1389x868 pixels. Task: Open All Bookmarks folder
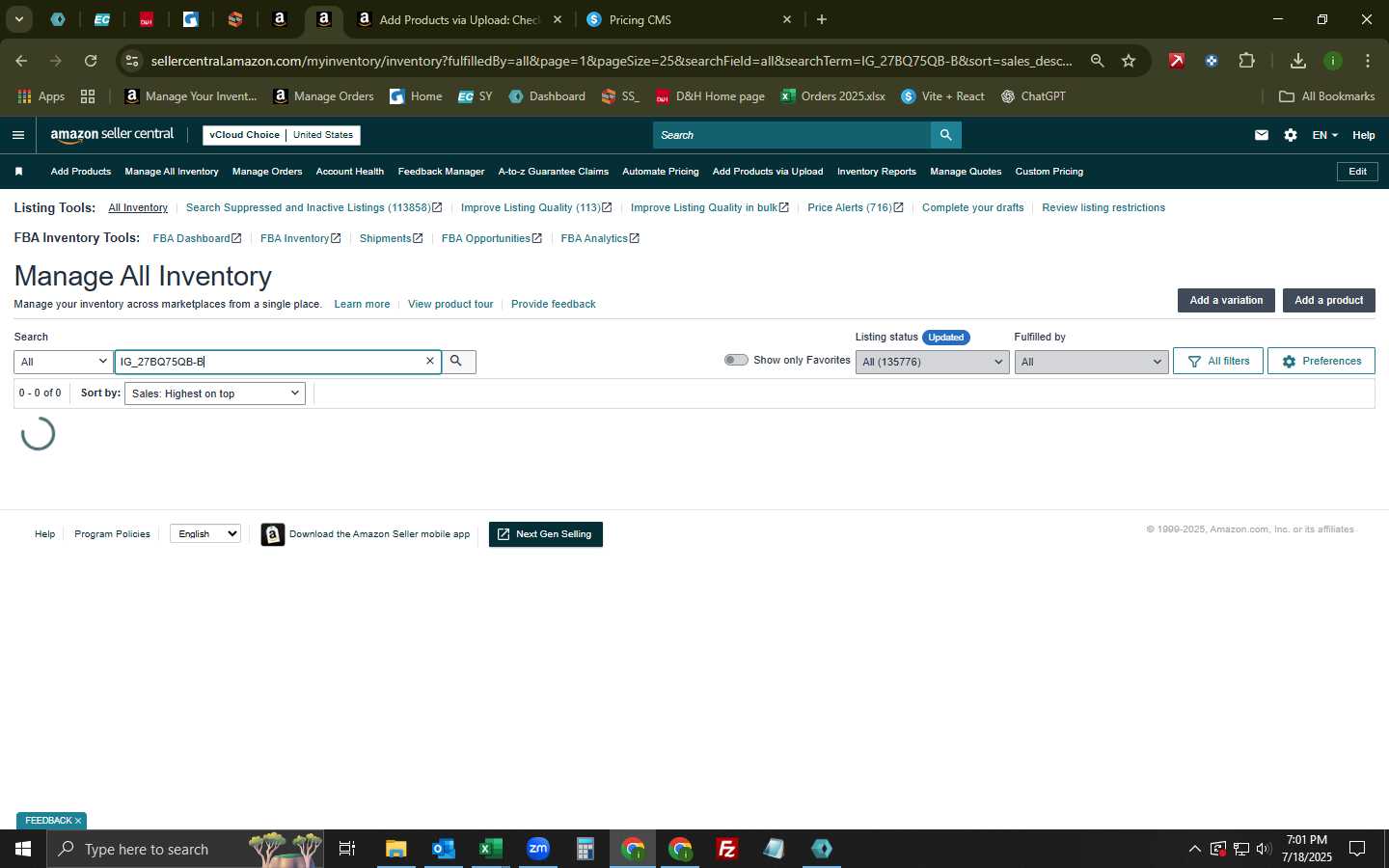click(x=1326, y=96)
